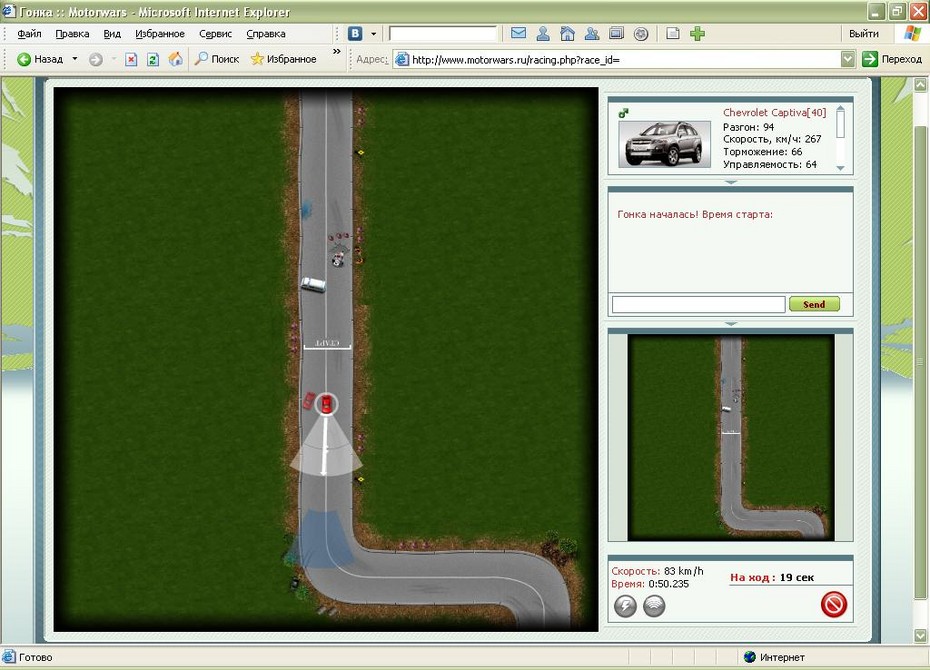Click the green plus icon in toolbar
The image size is (930, 670).
click(x=698, y=34)
